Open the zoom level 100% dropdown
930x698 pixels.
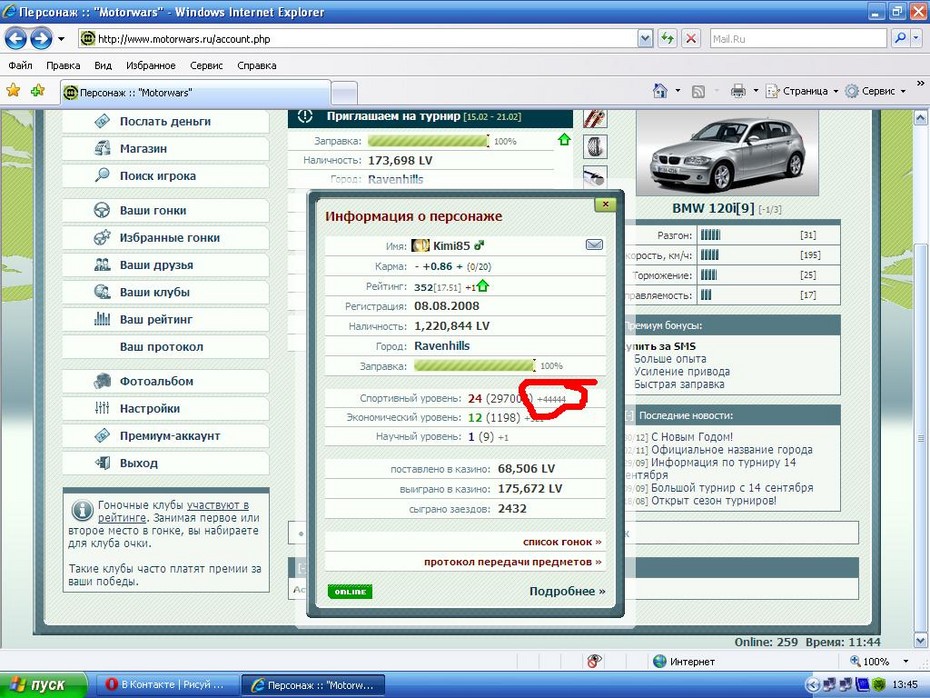click(906, 661)
